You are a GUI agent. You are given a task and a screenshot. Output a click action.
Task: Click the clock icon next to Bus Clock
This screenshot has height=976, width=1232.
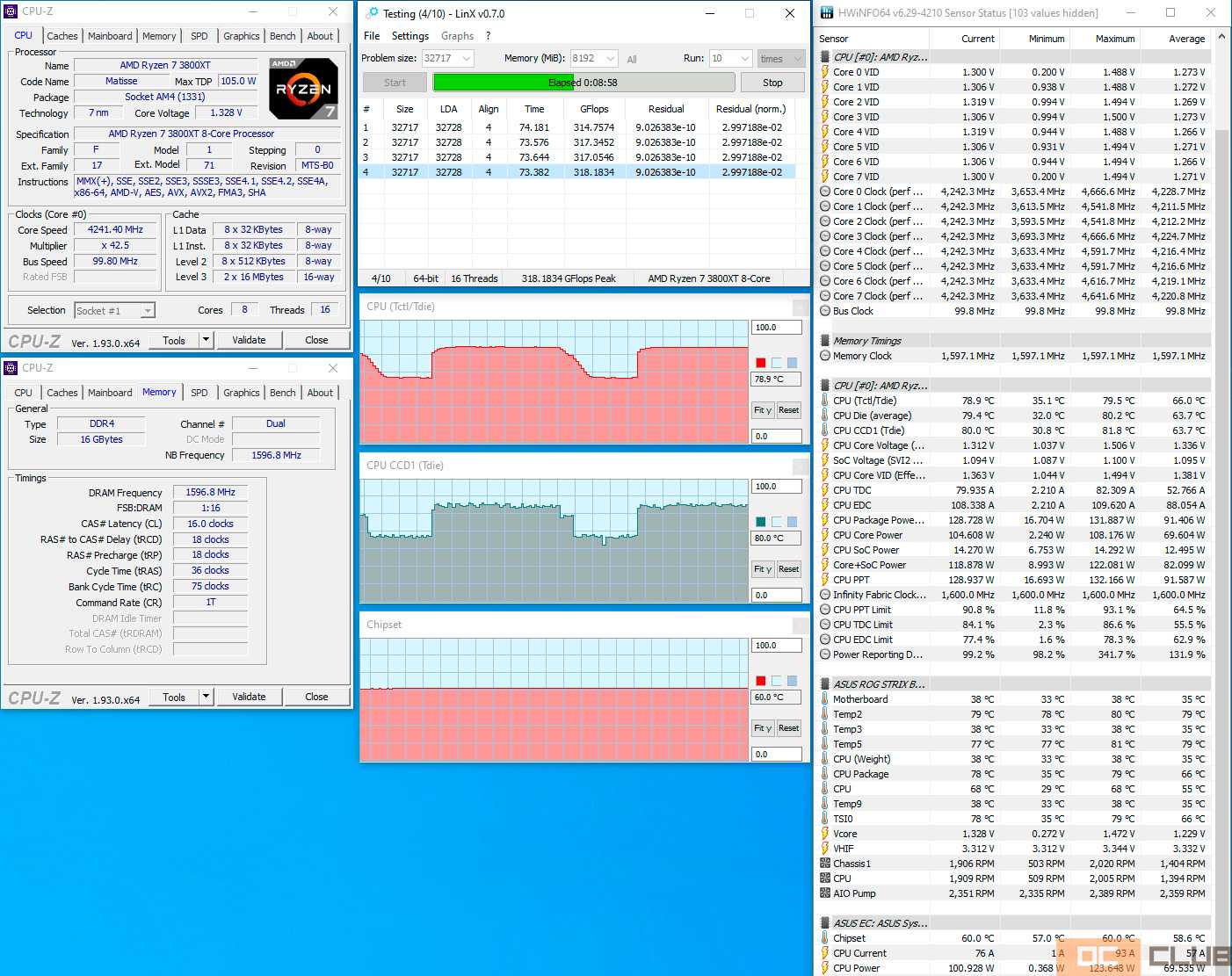[x=824, y=311]
